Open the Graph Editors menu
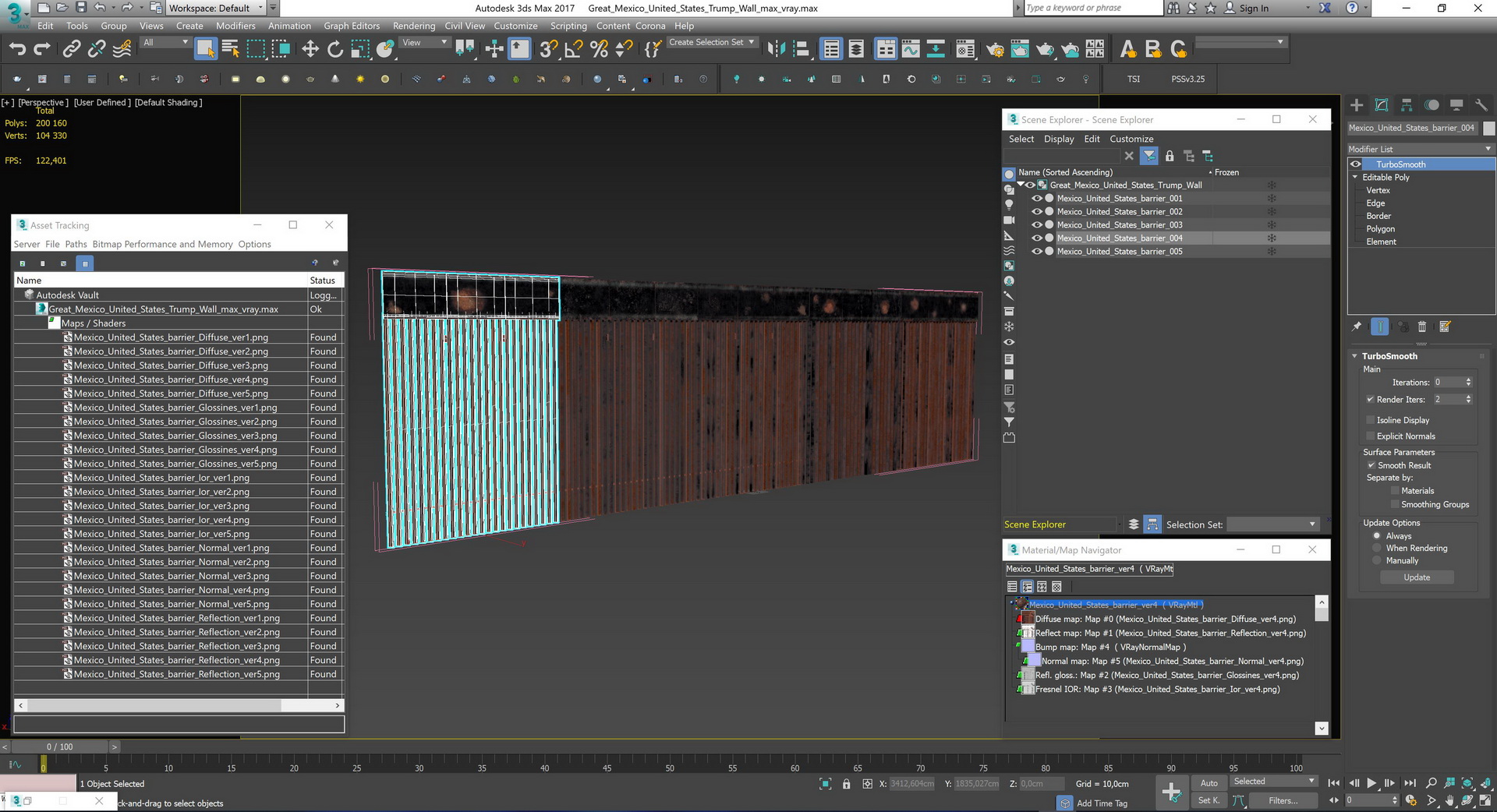The height and width of the screenshot is (812, 1497). pos(352,26)
